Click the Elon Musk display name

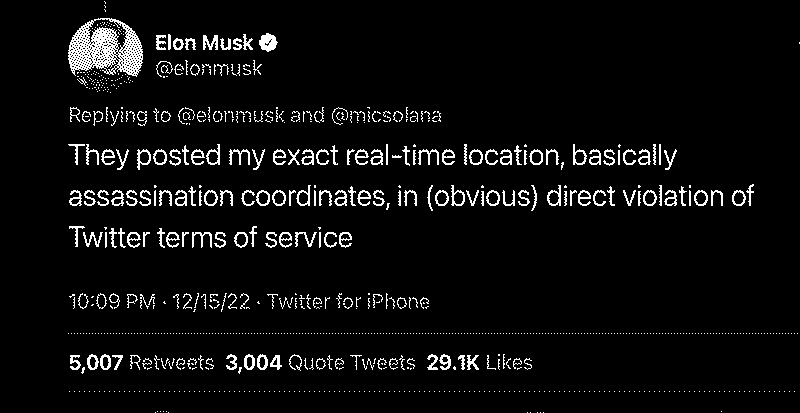click(x=204, y=43)
